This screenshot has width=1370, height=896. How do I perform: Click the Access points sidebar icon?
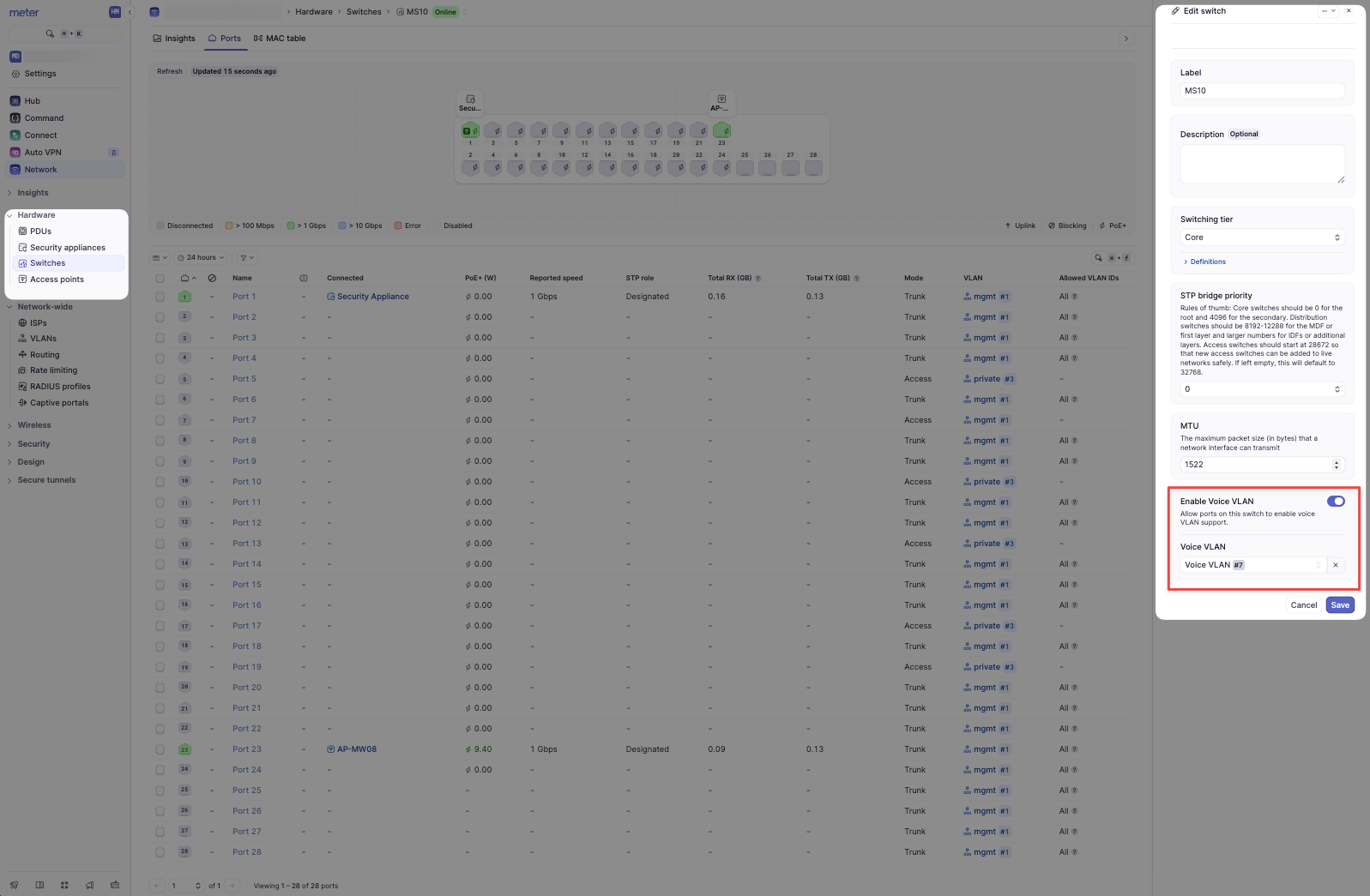pyautogui.click(x=22, y=280)
